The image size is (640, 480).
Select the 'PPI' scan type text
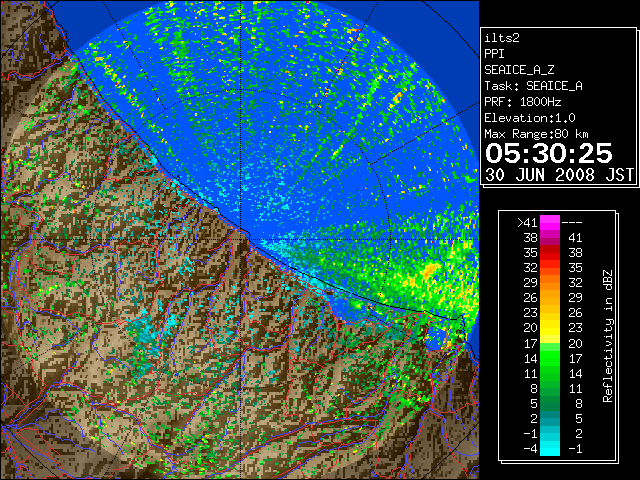pyautogui.click(x=494, y=54)
